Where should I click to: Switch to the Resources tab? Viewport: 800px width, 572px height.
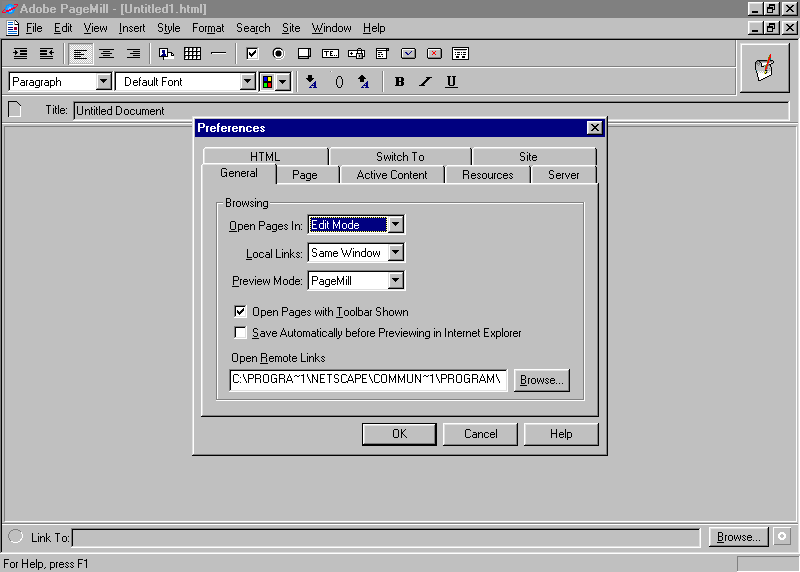coord(487,175)
